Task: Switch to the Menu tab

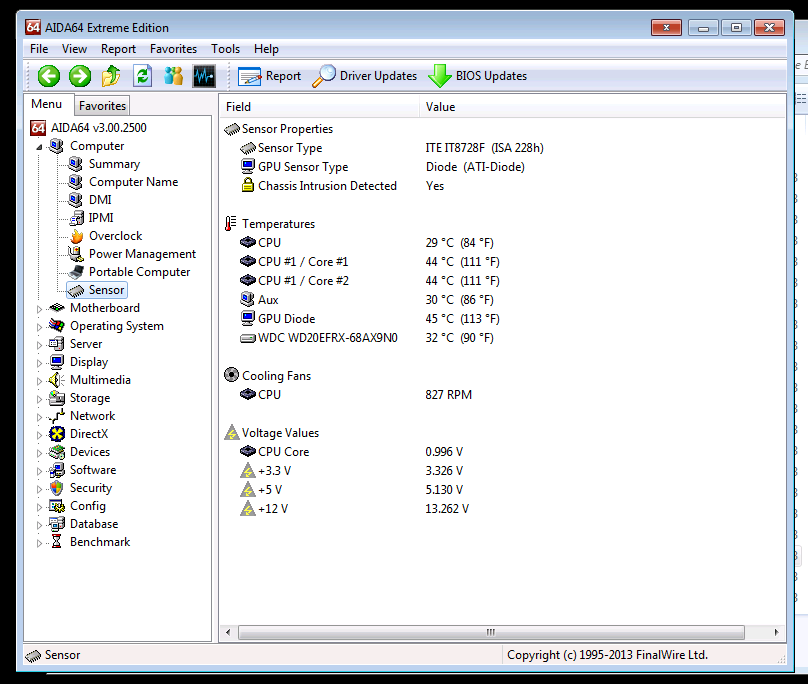Action: point(47,104)
